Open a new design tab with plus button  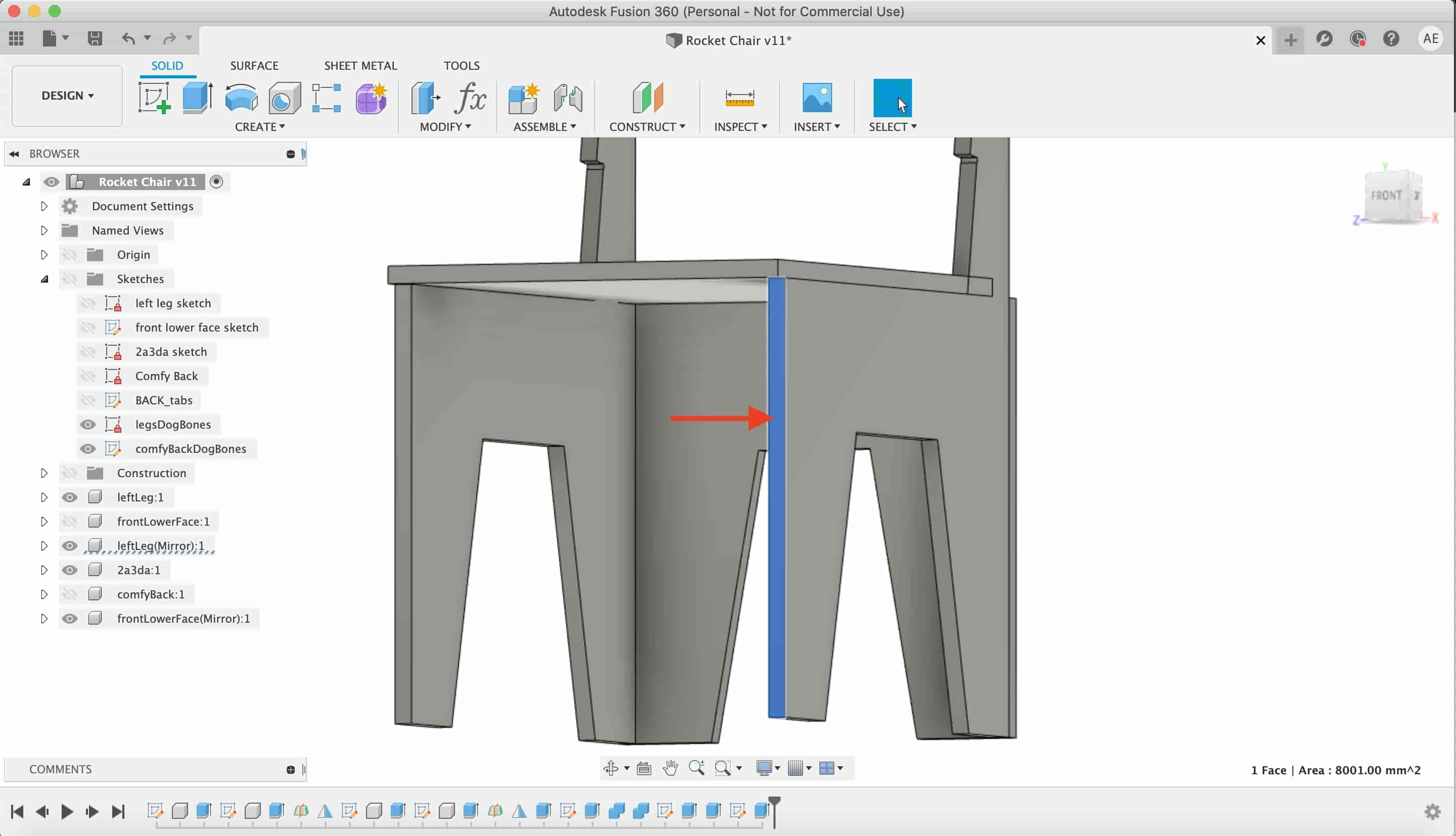tap(1291, 39)
